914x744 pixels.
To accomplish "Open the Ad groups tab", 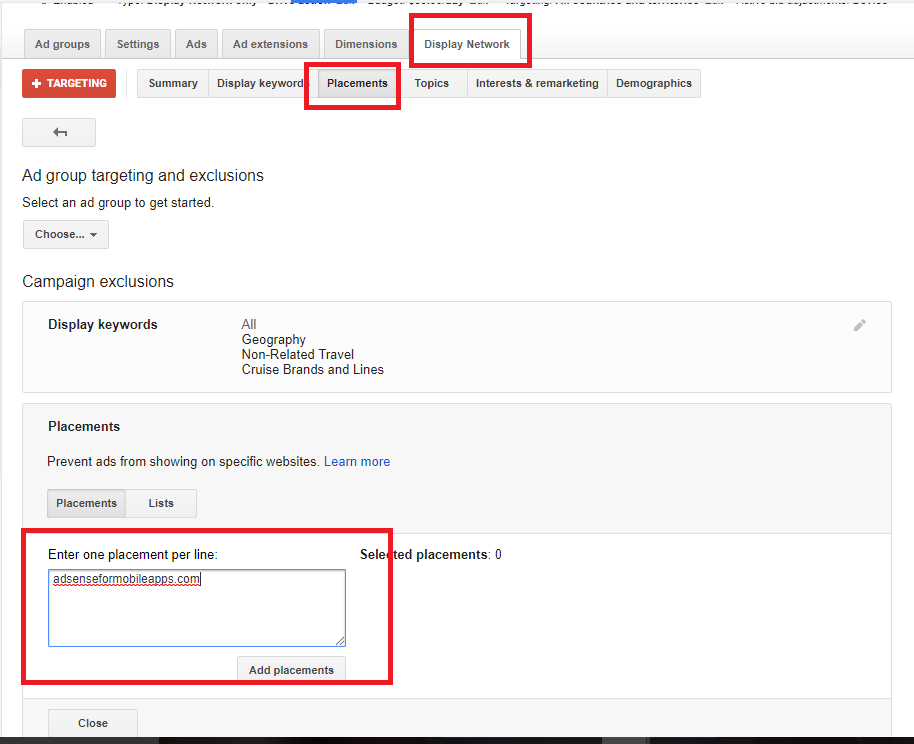I will [x=62, y=44].
